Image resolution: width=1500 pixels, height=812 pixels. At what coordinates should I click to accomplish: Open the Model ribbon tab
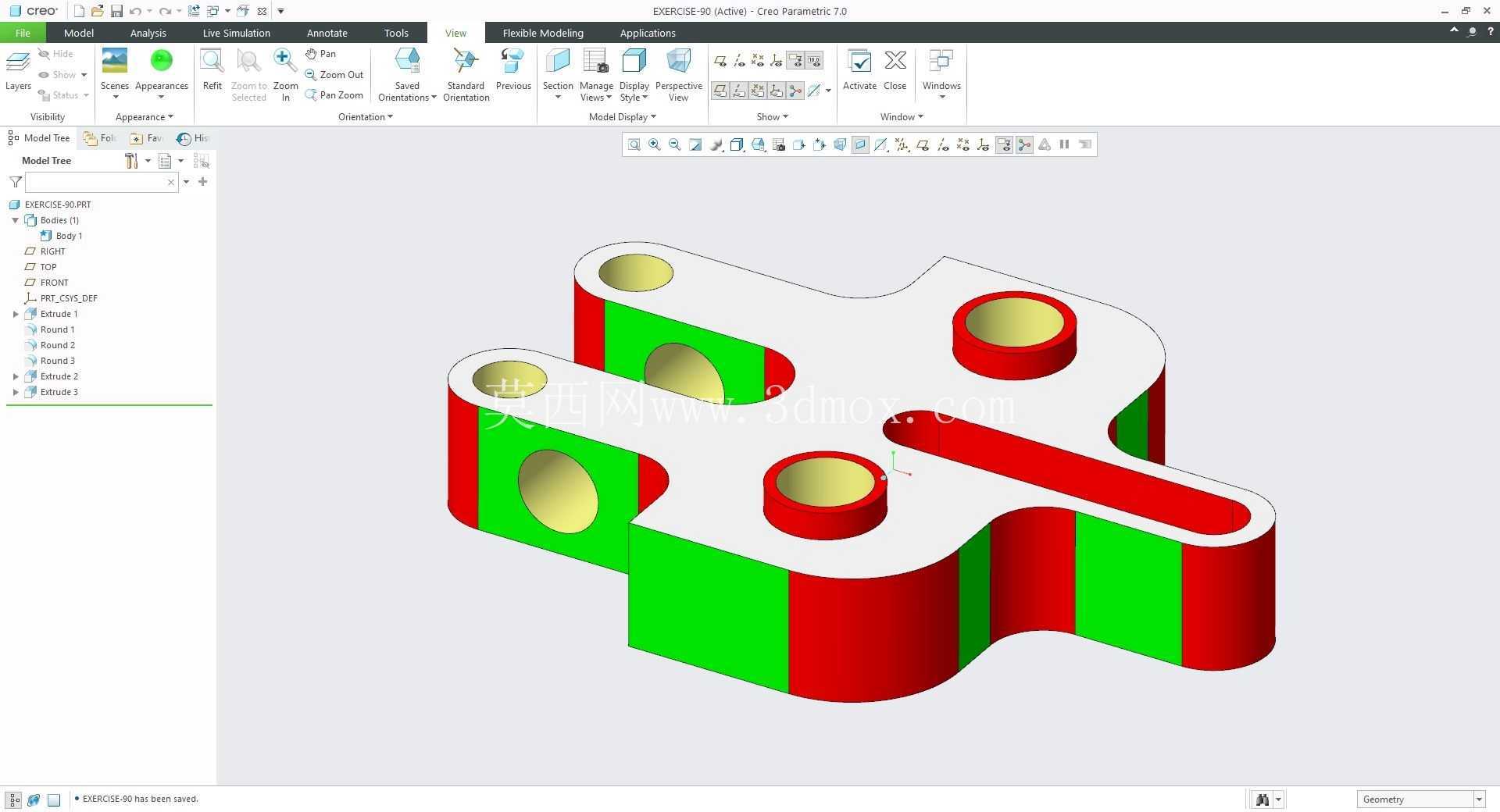[78, 33]
